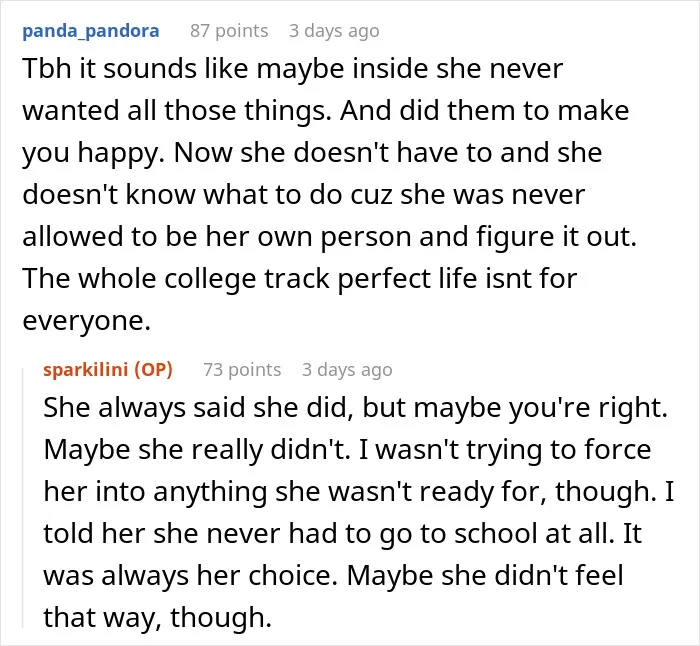Image resolution: width=700 pixels, height=646 pixels.
Task: Open permalink from sparkilini's 3 days ago timestamp
Action: click(347, 370)
